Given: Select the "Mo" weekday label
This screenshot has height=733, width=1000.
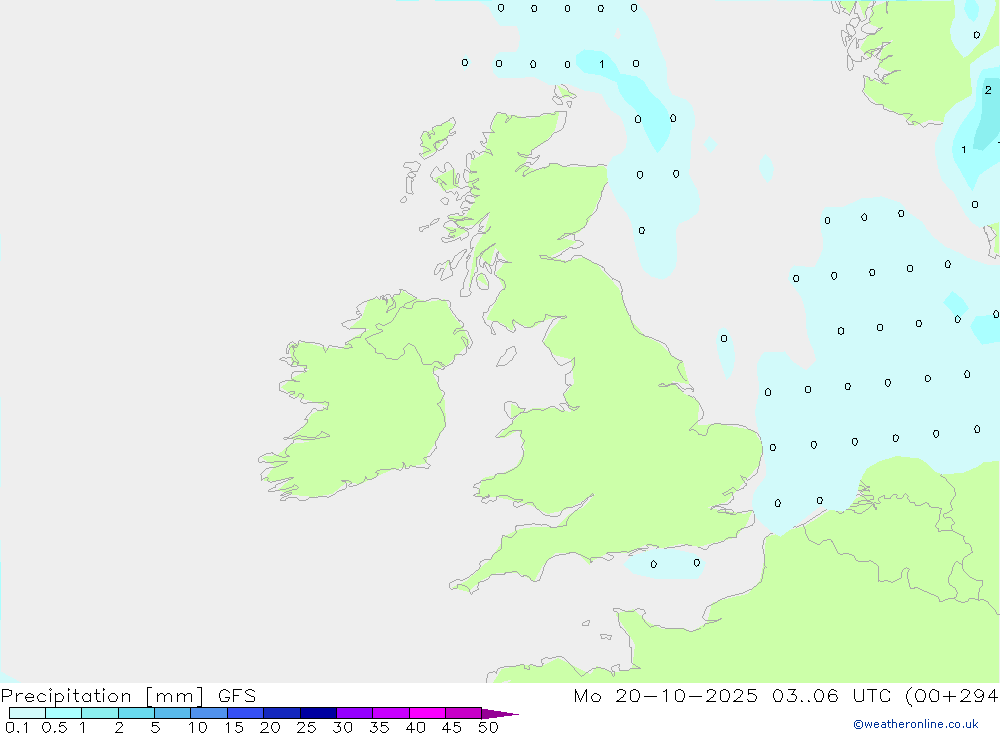Looking at the screenshot, I should [x=587, y=695].
